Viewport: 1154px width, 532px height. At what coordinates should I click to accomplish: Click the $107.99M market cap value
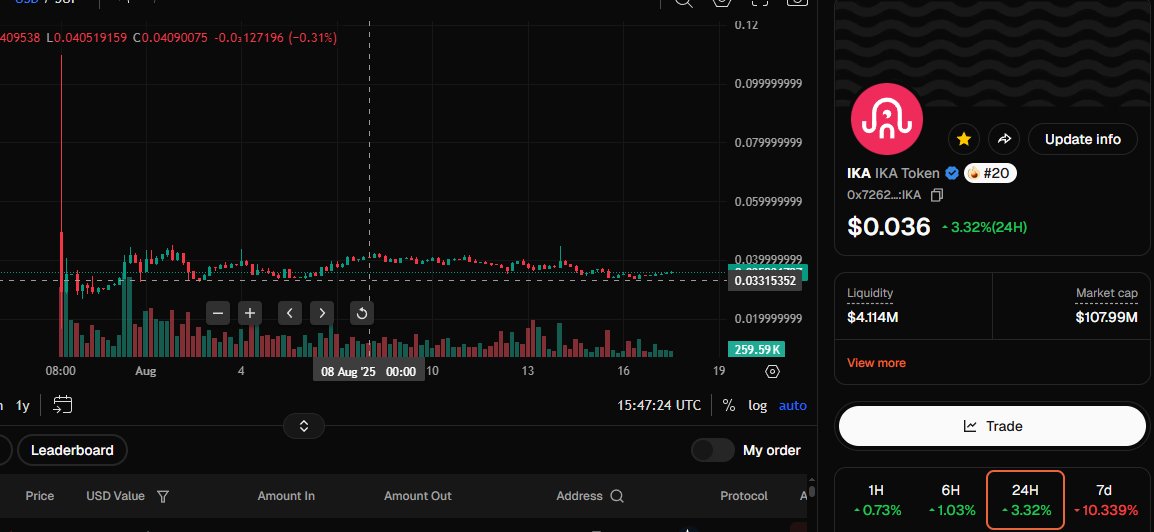(x=1106, y=318)
